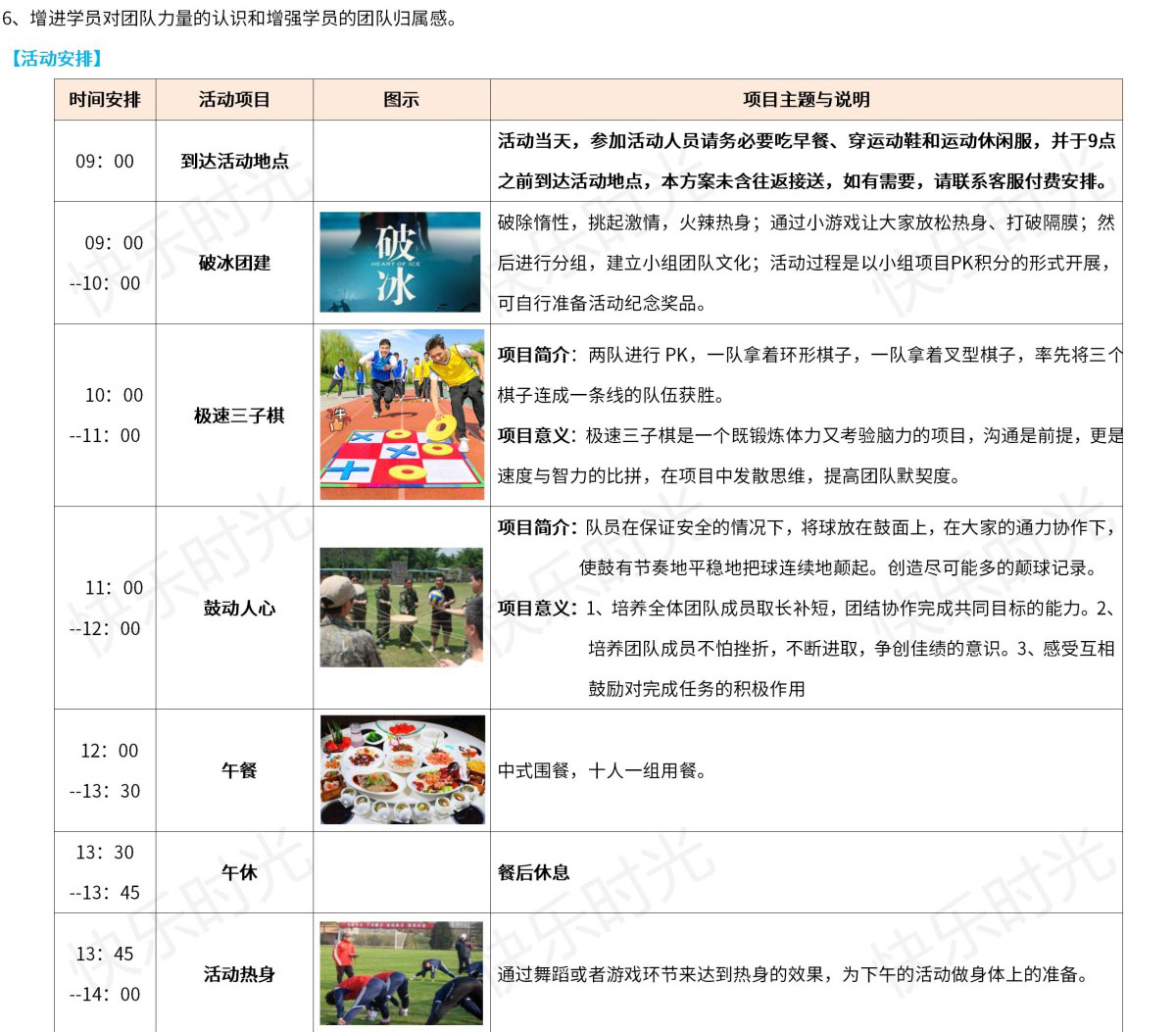Click the 活动项目 column header
Image resolution: width=1176 pixels, height=1032 pixels.
(234, 99)
